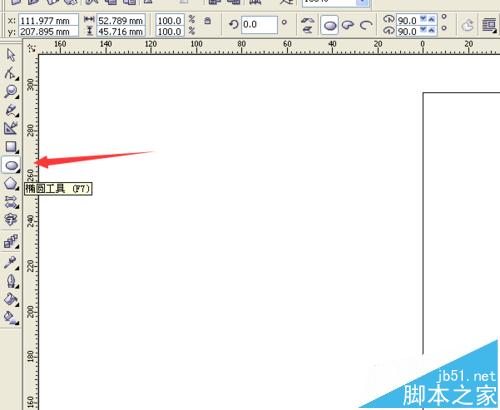
Task: Edit the rotation angle 0.0 field
Action: [259, 24]
